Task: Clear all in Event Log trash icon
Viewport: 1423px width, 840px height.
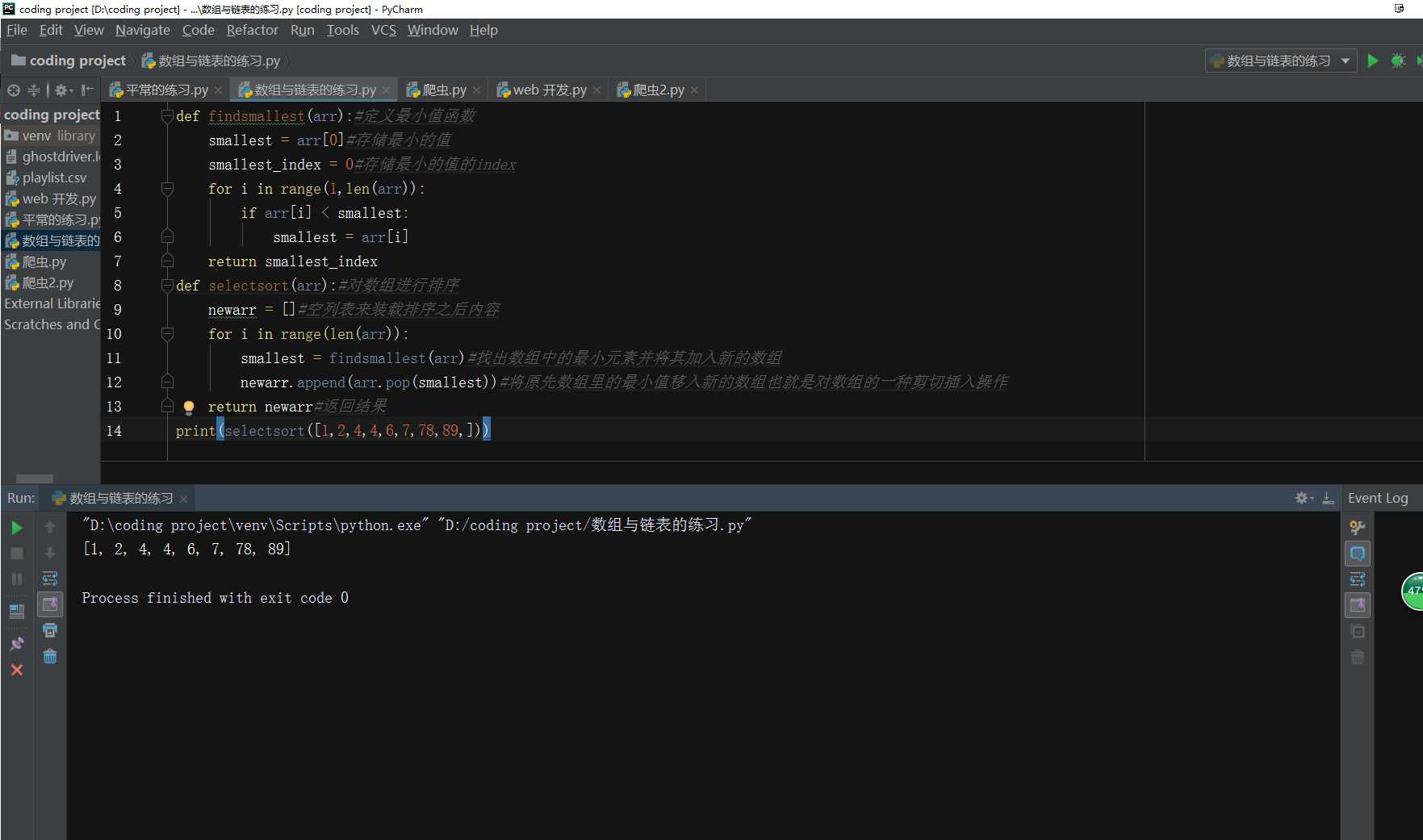Action: pos(1358,657)
